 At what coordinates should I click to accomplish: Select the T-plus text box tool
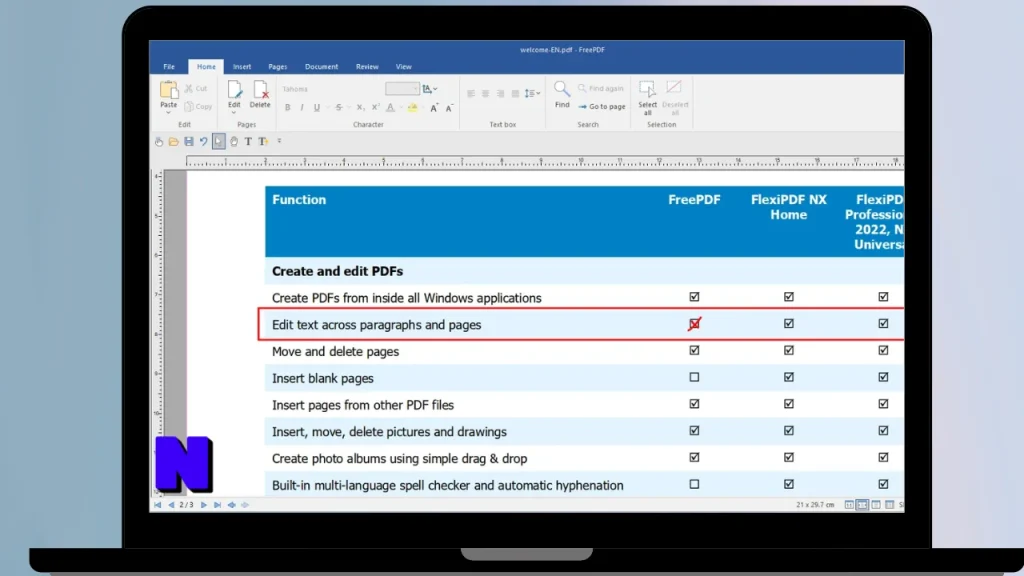pyautogui.click(x=263, y=142)
